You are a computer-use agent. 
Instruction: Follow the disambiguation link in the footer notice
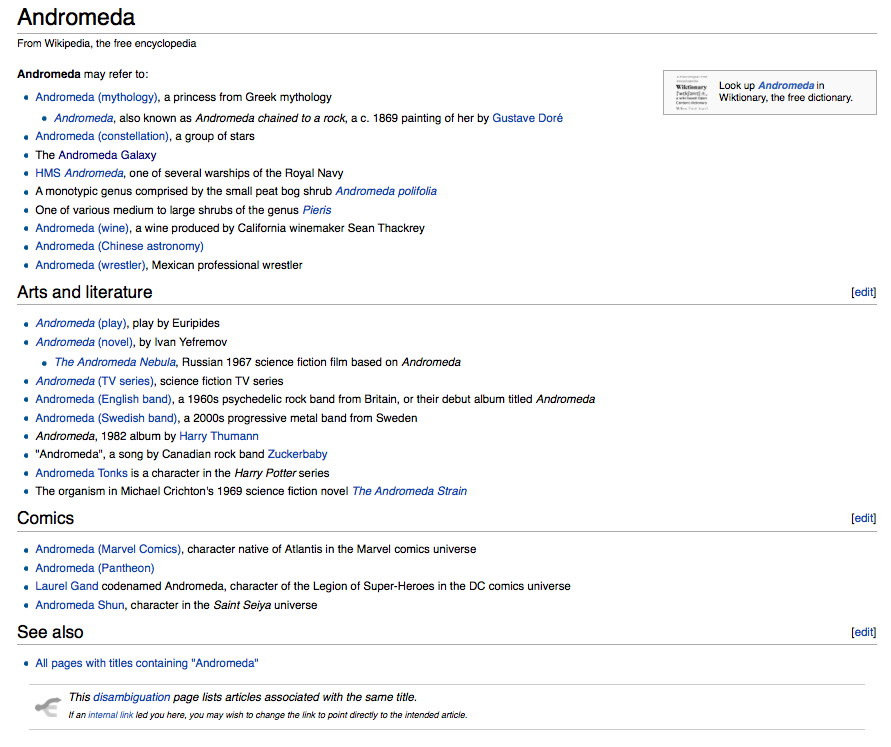pyautogui.click(x=131, y=697)
